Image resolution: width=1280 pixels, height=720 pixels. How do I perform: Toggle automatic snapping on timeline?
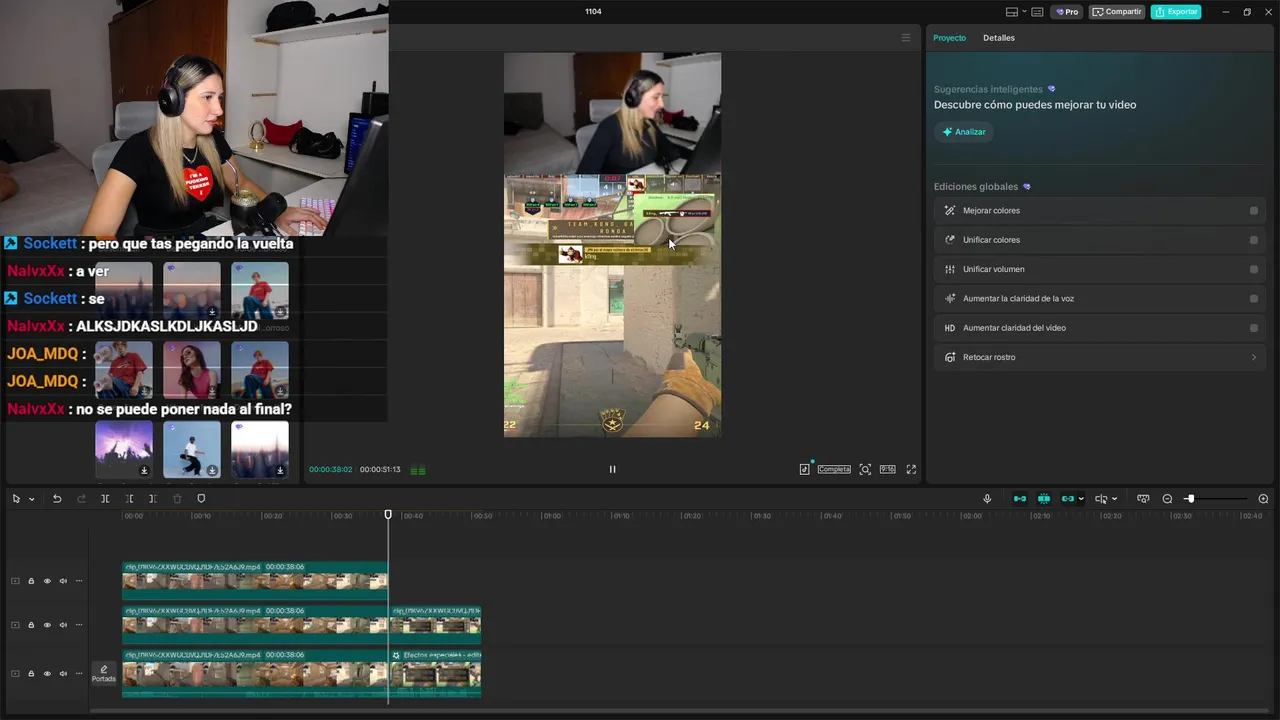point(1044,498)
